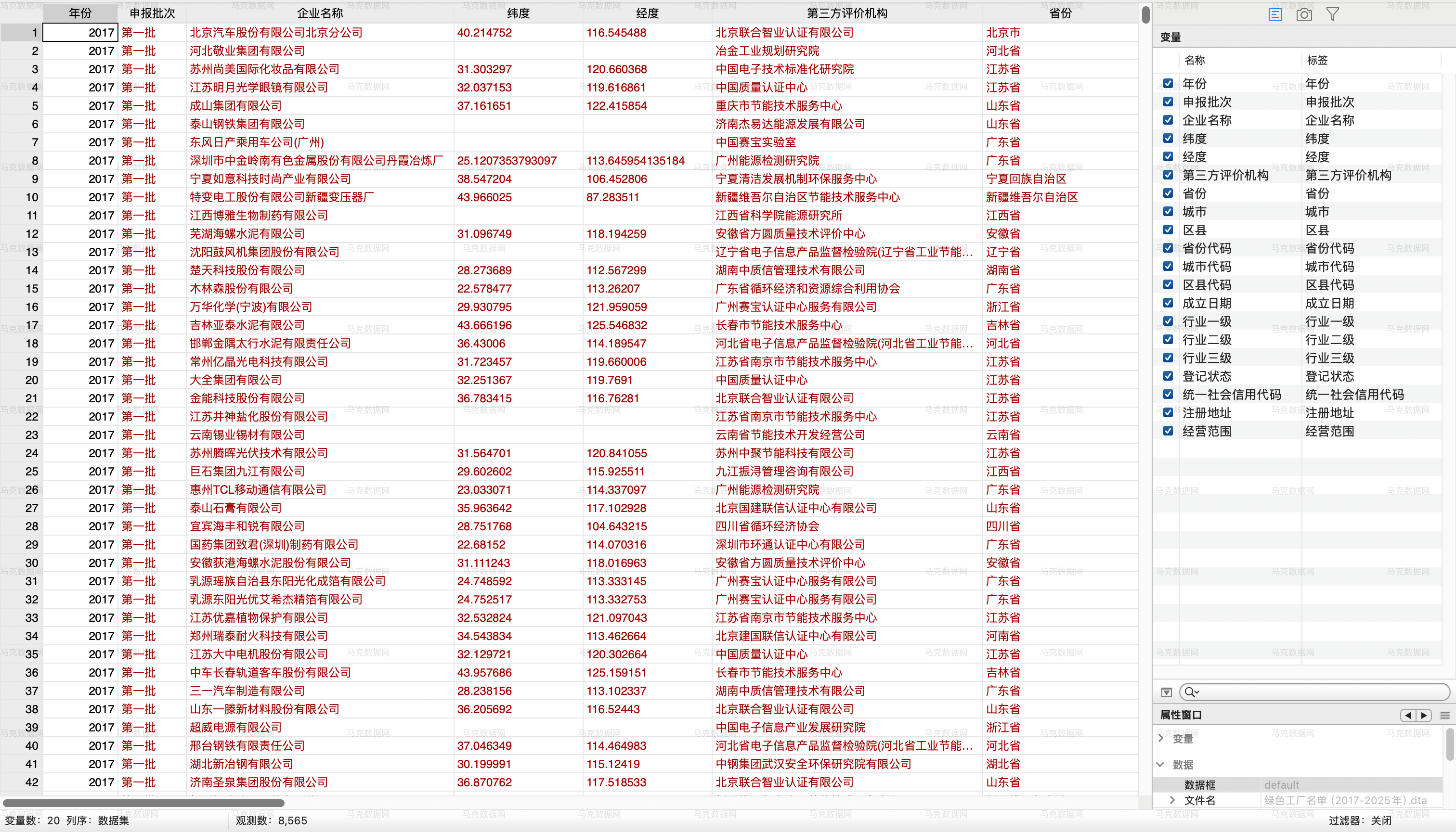Click the camera snapshot icon
The image size is (1456, 832).
pos(1304,14)
